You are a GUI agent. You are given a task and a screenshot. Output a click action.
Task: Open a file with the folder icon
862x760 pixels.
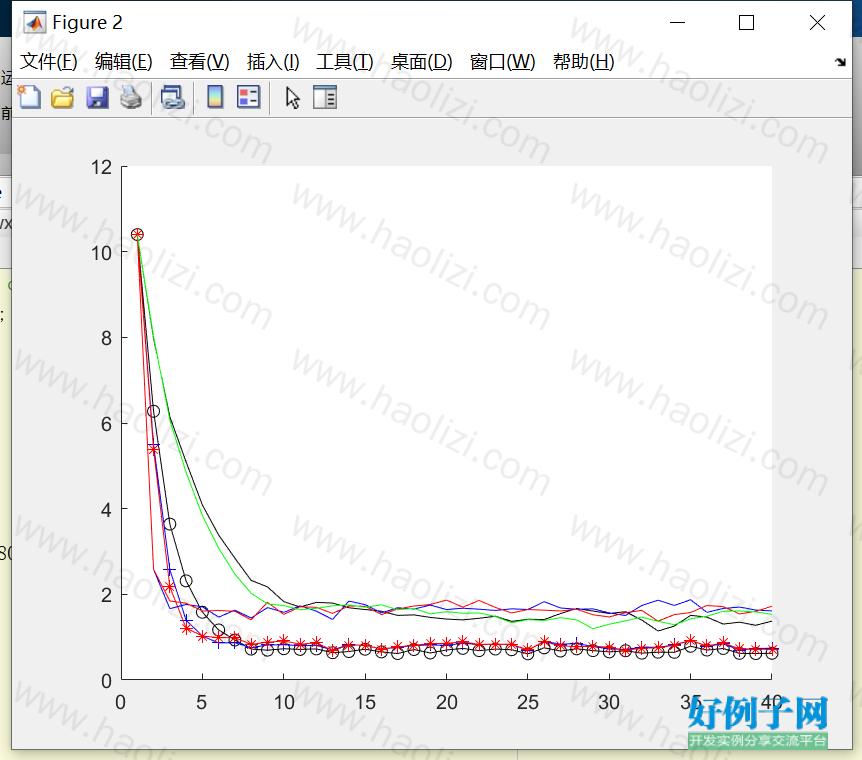tap(63, 97)
